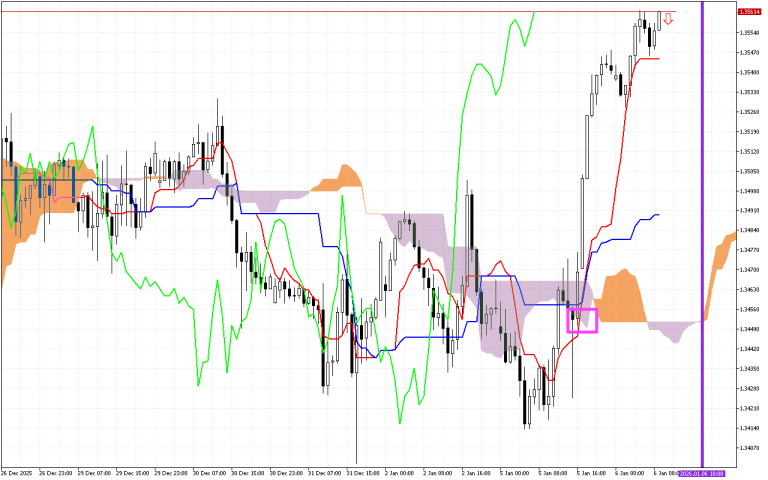Click the 1.34770 price axis label
768x480 pixels.
point(749,250)
